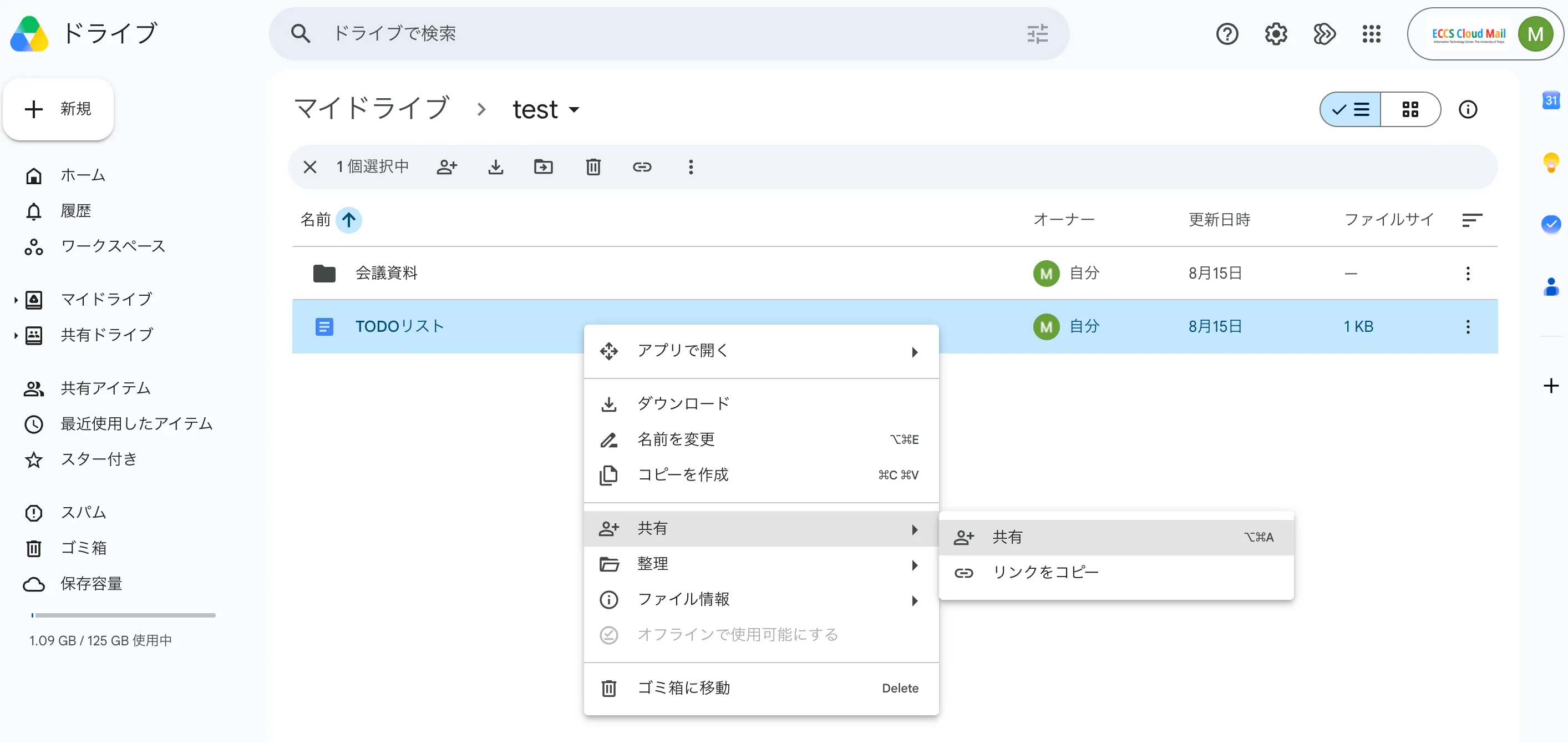Select 共有 in the share submenu

[x=1116, y=537]
